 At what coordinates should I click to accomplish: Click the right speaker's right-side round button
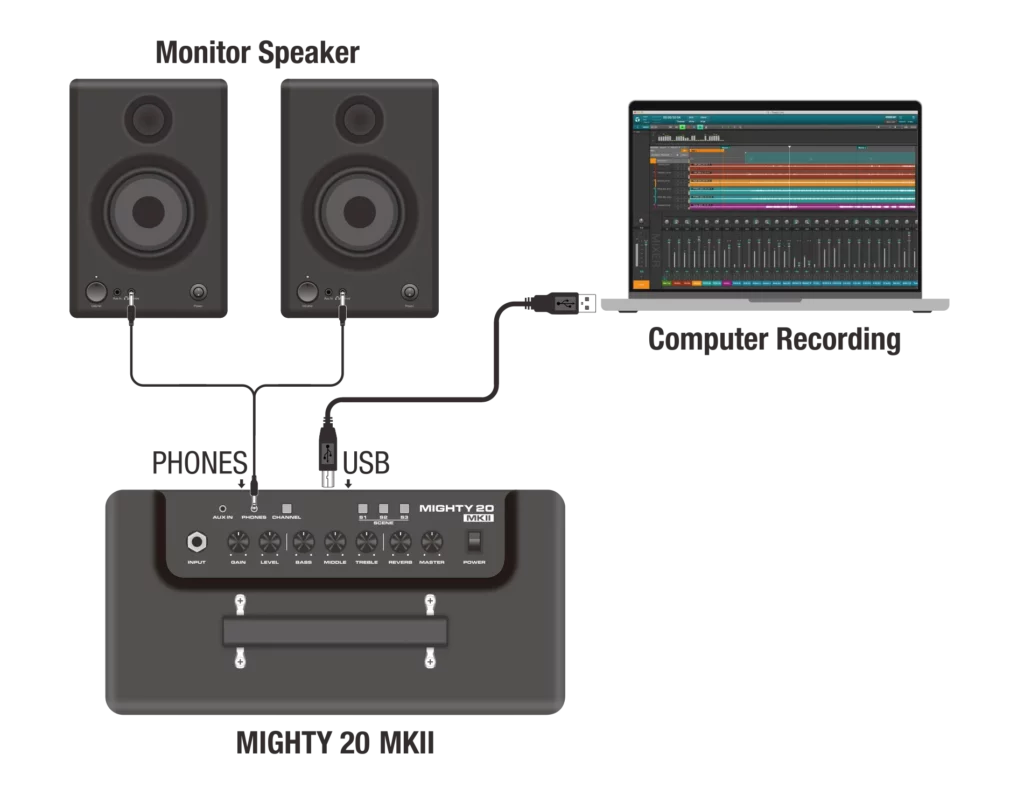tap(409, 292)
